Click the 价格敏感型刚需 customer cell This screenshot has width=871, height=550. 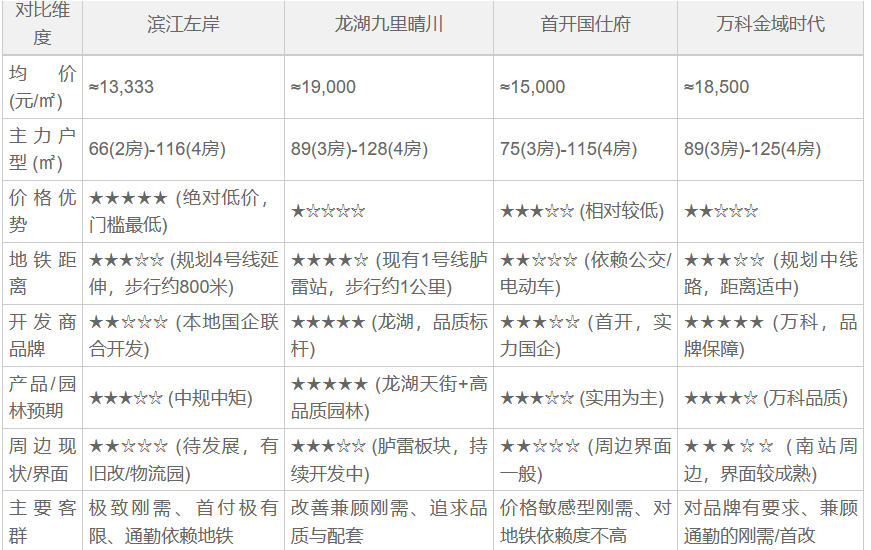point(585,521)
